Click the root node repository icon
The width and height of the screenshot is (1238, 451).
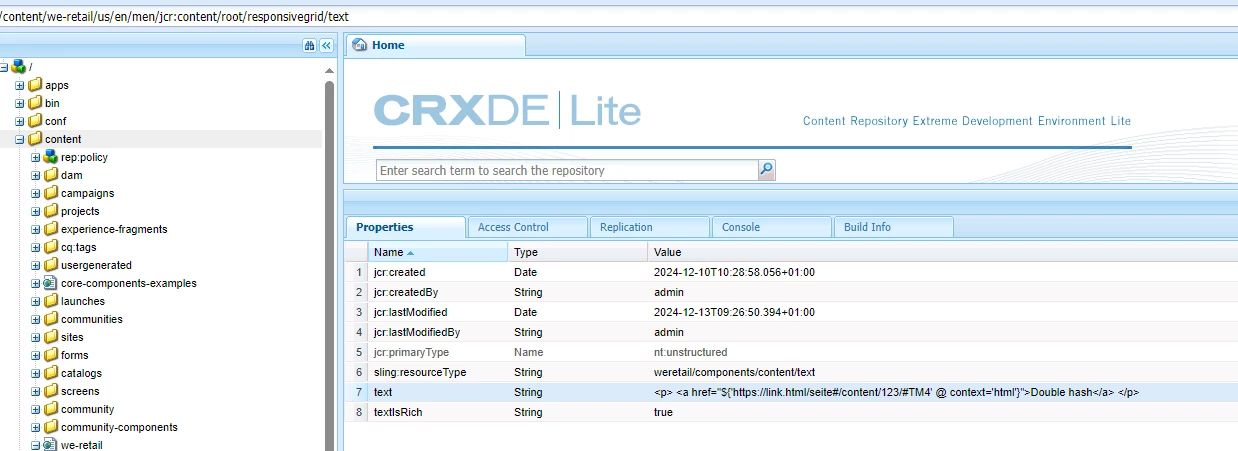click(19, 66)
